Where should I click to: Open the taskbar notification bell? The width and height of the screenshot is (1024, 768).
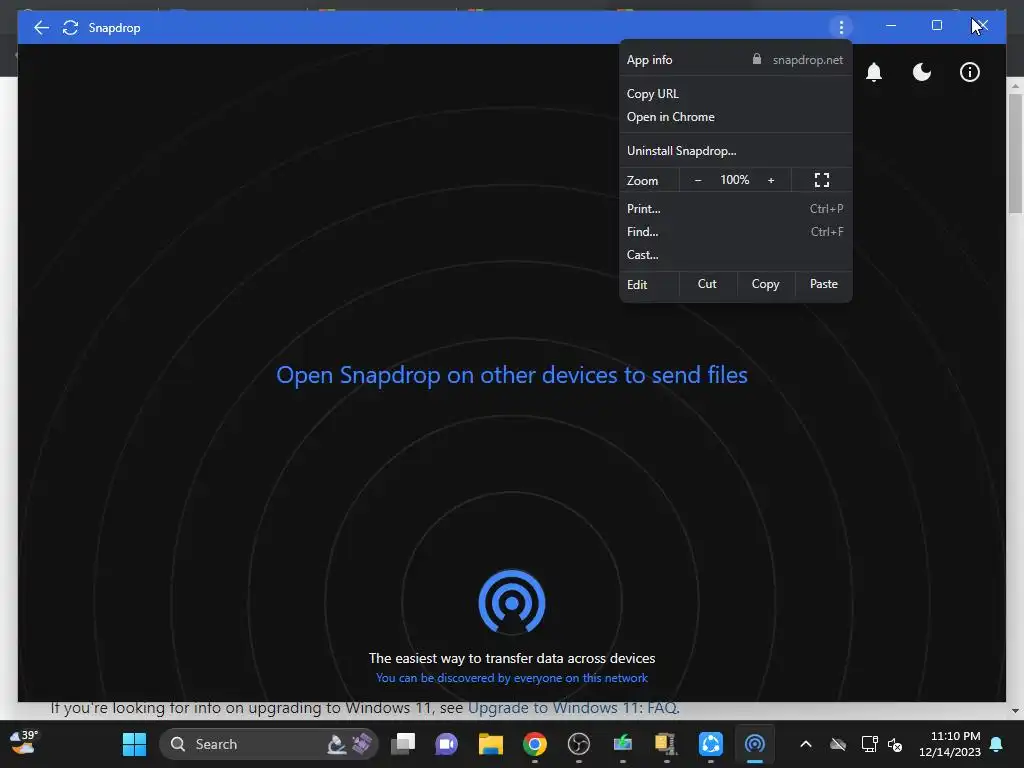pyautogui.click(x=997, y=744)
